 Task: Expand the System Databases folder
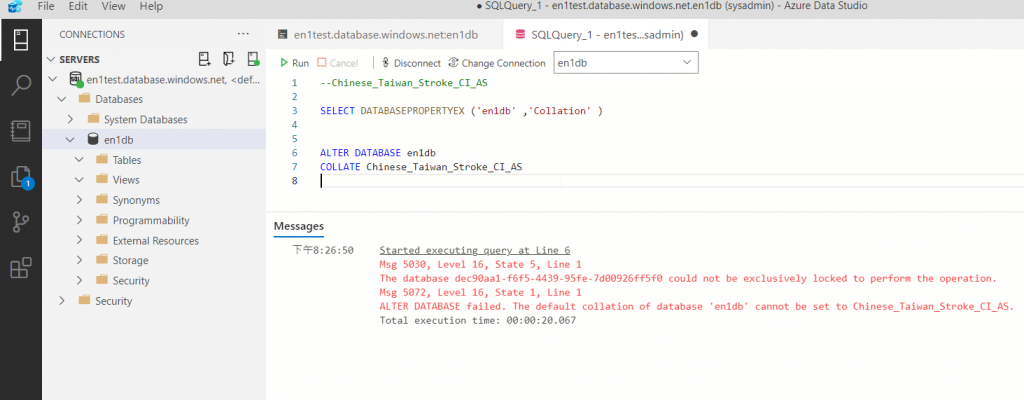[71, 120]
